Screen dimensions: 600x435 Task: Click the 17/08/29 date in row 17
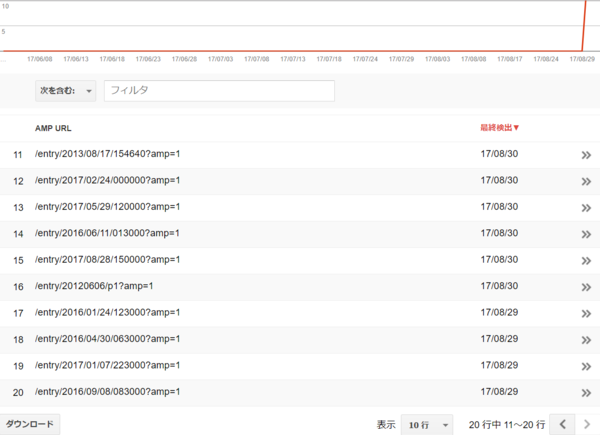coord(499,312)
